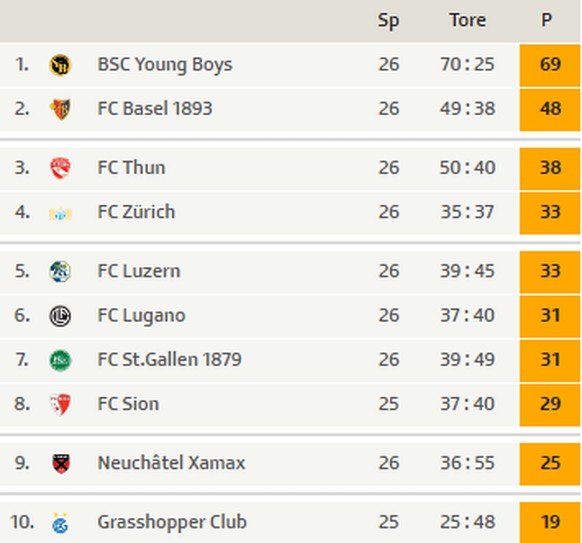The image size is (582, 543).
Task: Open the Grasshopper Club team name
Action: tap(172, 523)
